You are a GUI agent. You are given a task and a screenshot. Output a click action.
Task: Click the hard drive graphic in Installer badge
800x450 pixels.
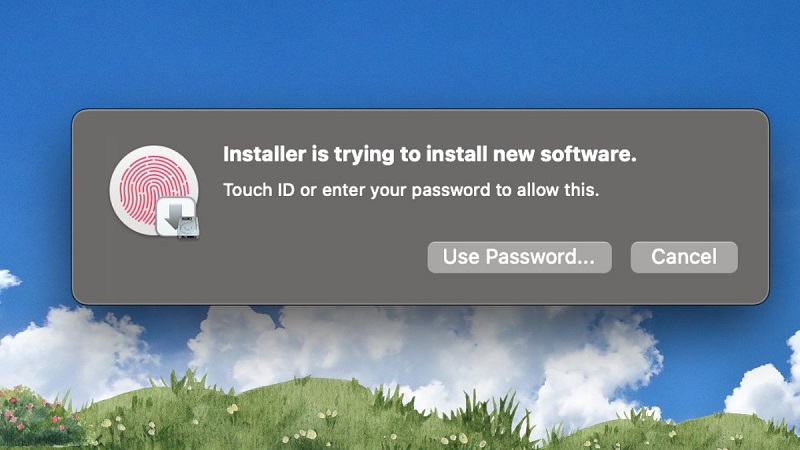pyautogui.click(x=189, y=227)
